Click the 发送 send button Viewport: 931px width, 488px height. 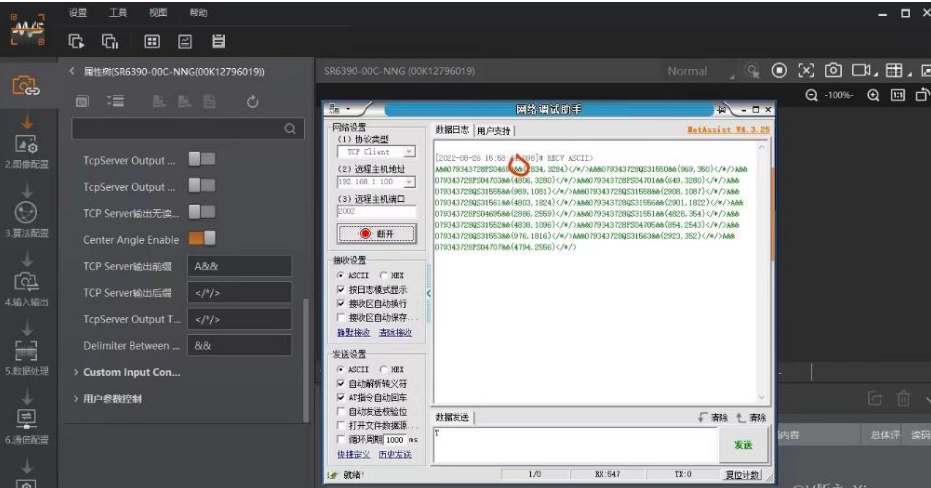pyautogui.click(x=743, y=444)
